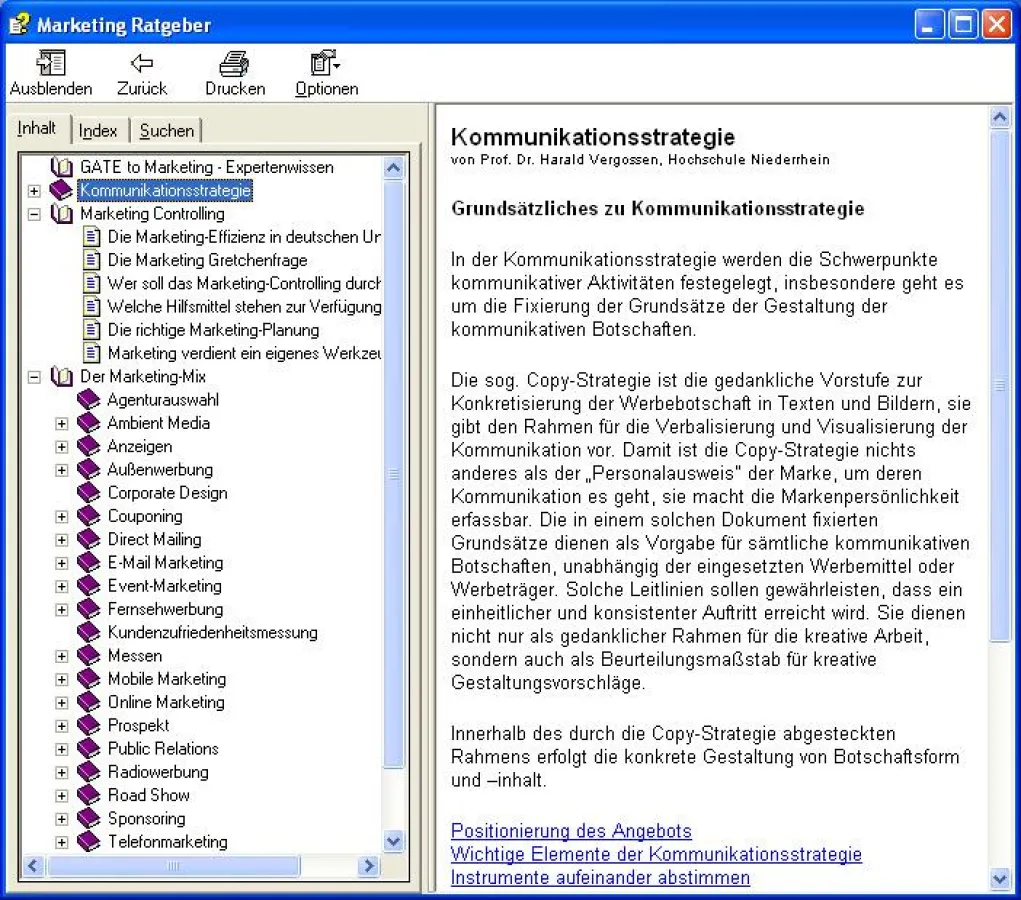Click the Ausblenden toolbar icon
The height and width of the screenshot is (900, 1021).
(x=50, y=64)
